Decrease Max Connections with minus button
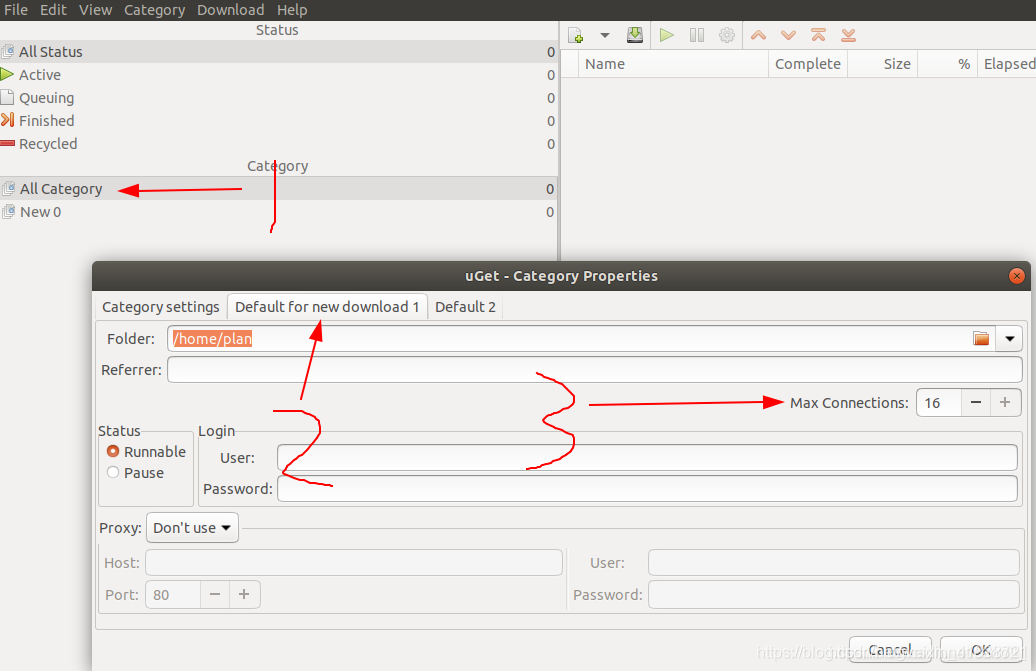1036x671 pixels. (976, 403)
